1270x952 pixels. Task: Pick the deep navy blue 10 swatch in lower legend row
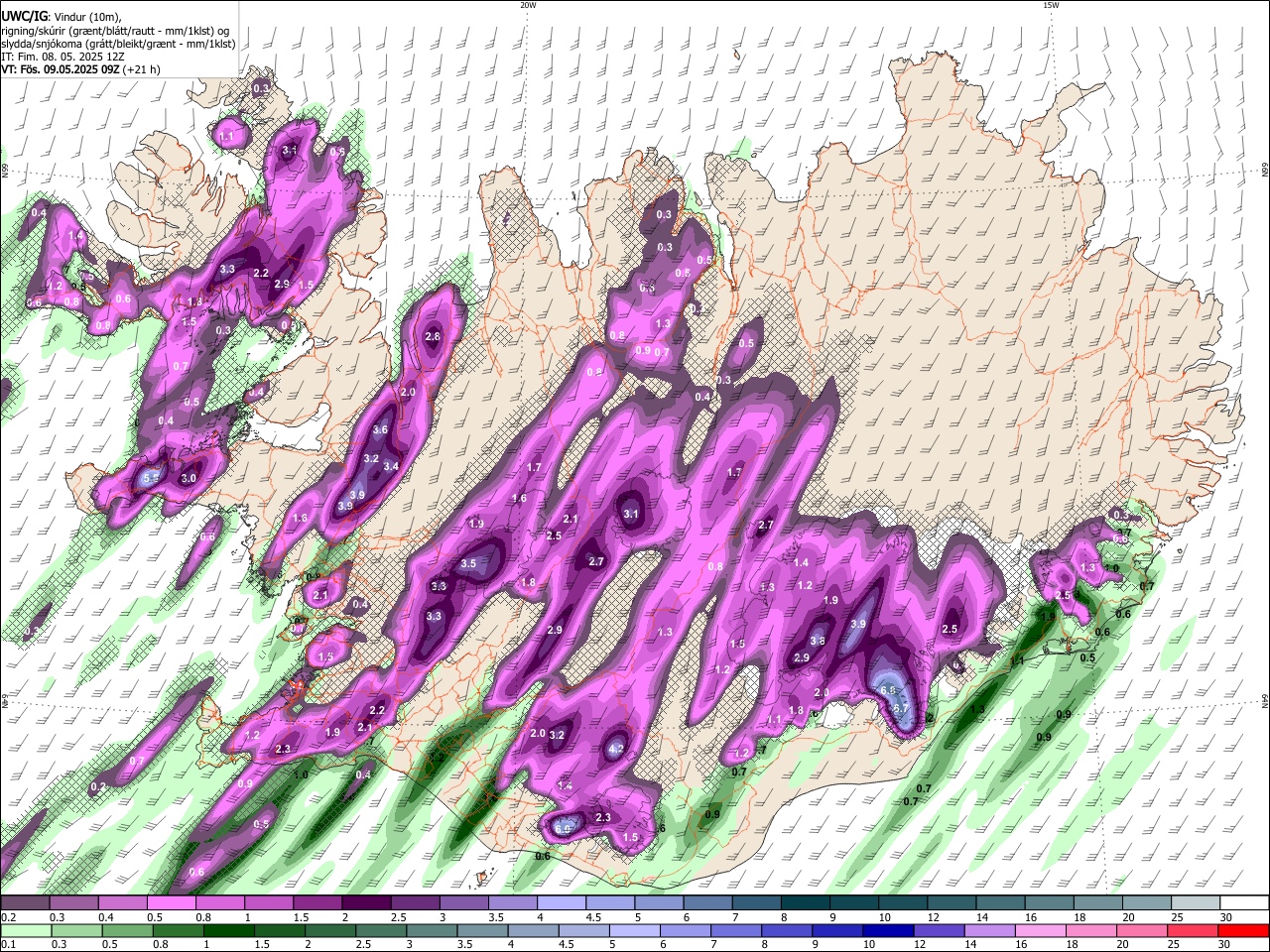pyautogui.click(x=887, y=930)
